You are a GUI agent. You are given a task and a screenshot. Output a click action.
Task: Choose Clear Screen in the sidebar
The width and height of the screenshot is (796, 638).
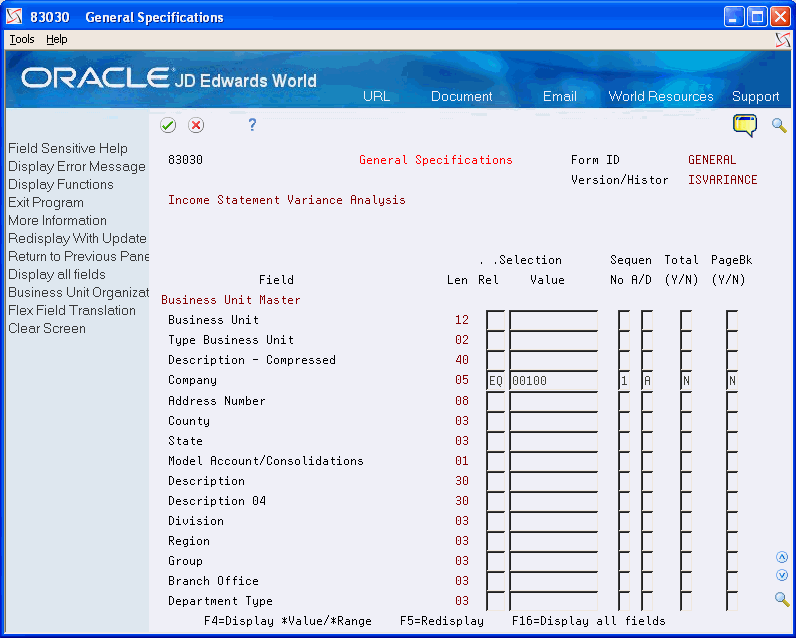(x=47, y=328)
